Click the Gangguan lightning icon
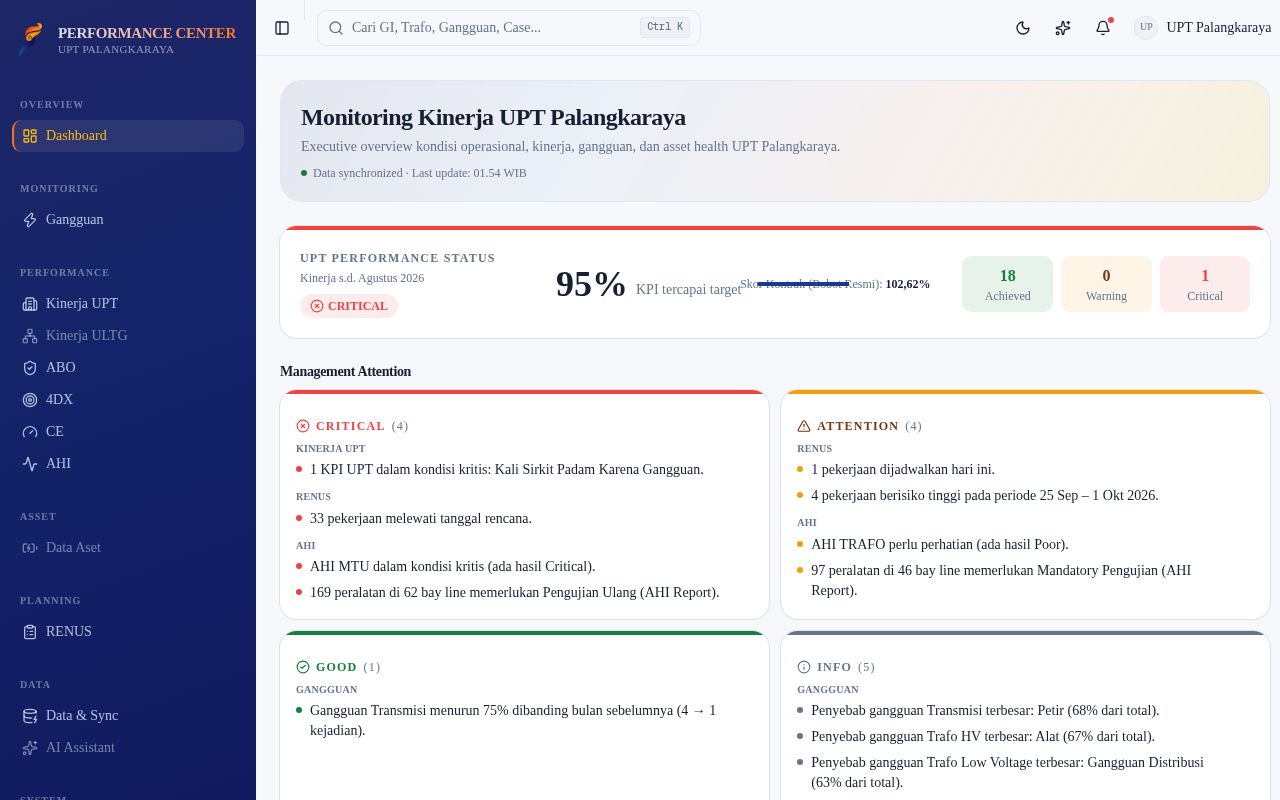 [30, 220]
